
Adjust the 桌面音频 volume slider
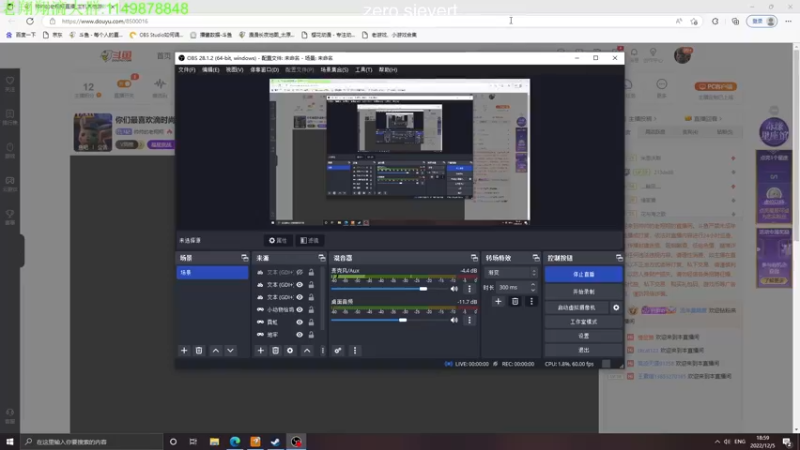click(x=389, y=320)
